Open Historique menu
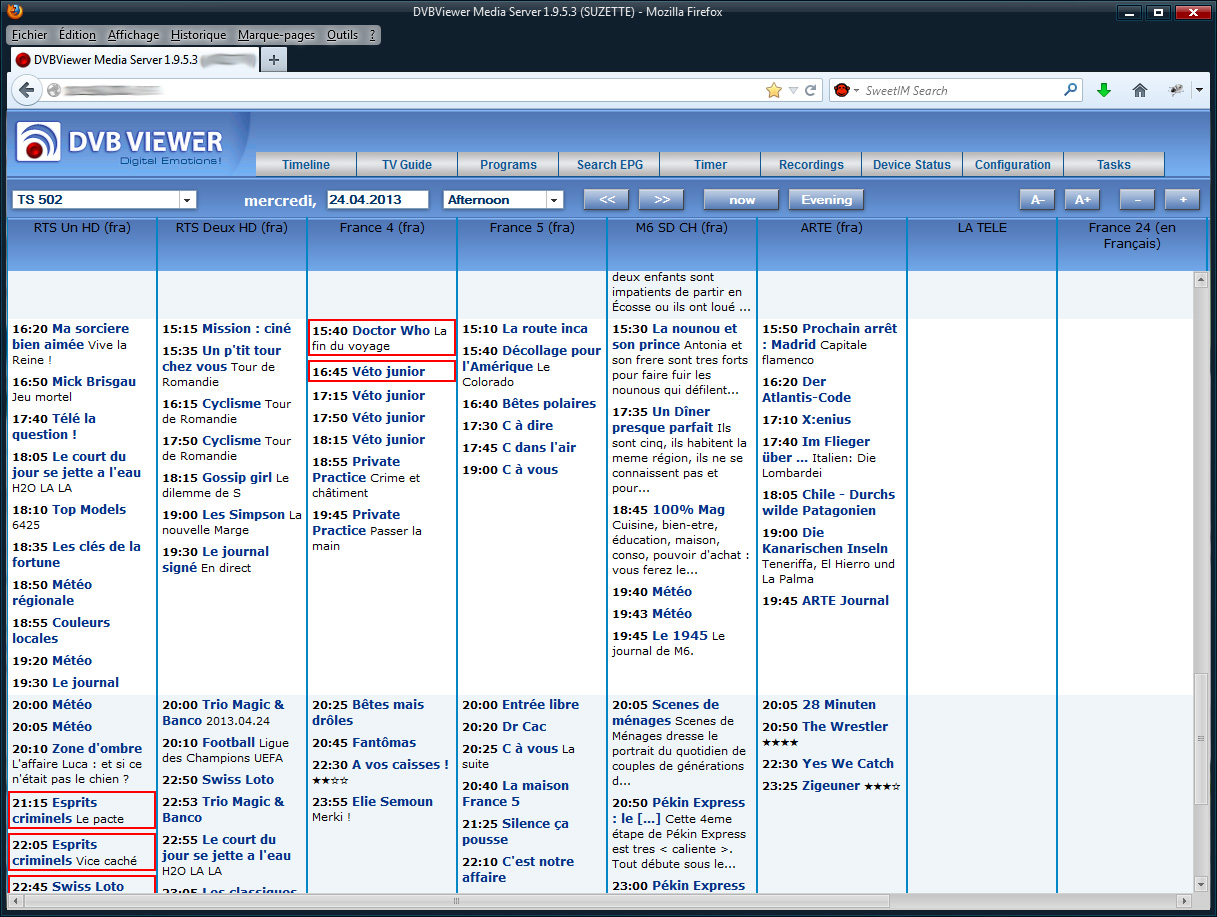Image resolution: width=1217 pixels, height=917 pixels. pos(198,35)
